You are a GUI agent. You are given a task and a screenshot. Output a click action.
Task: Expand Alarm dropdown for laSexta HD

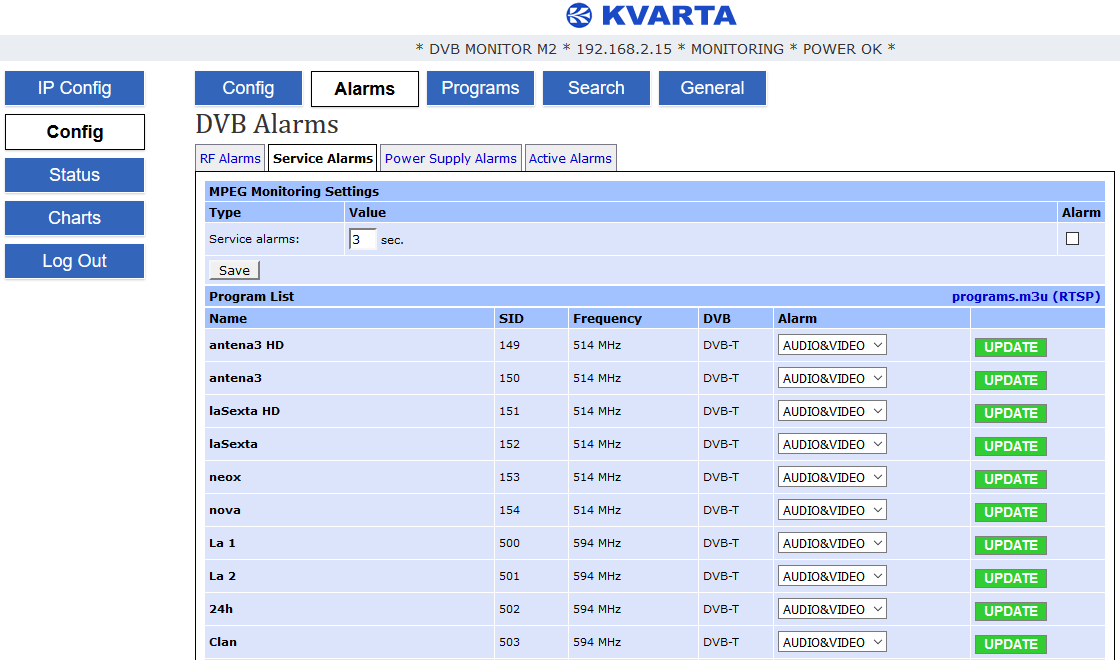832,411
